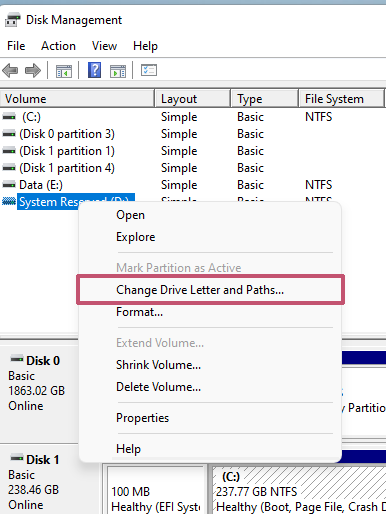Select the (C:) 237.77 GB NTFS partition
This screenshot has height=514, width=386.
pyautogui.click(x=298, y=490)
